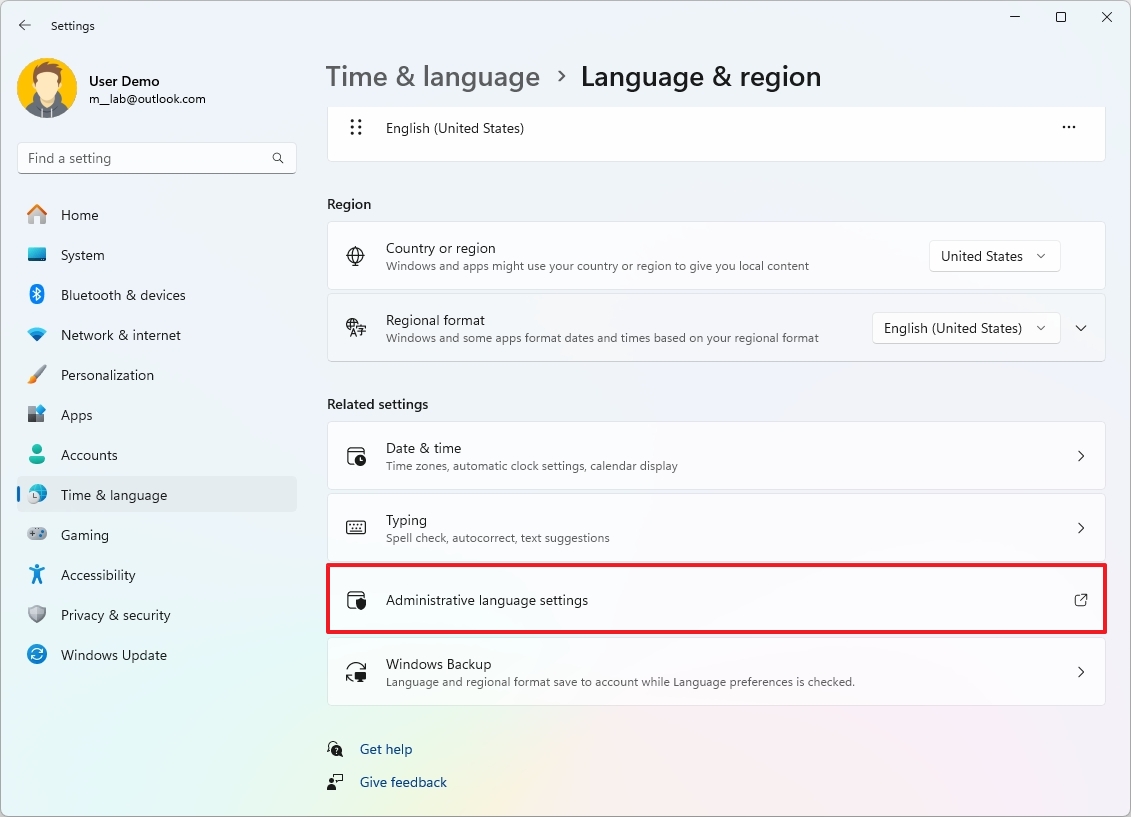Select Time & language sidebar item
This screenshot has height=817, width=1131.
click(157, 495)
